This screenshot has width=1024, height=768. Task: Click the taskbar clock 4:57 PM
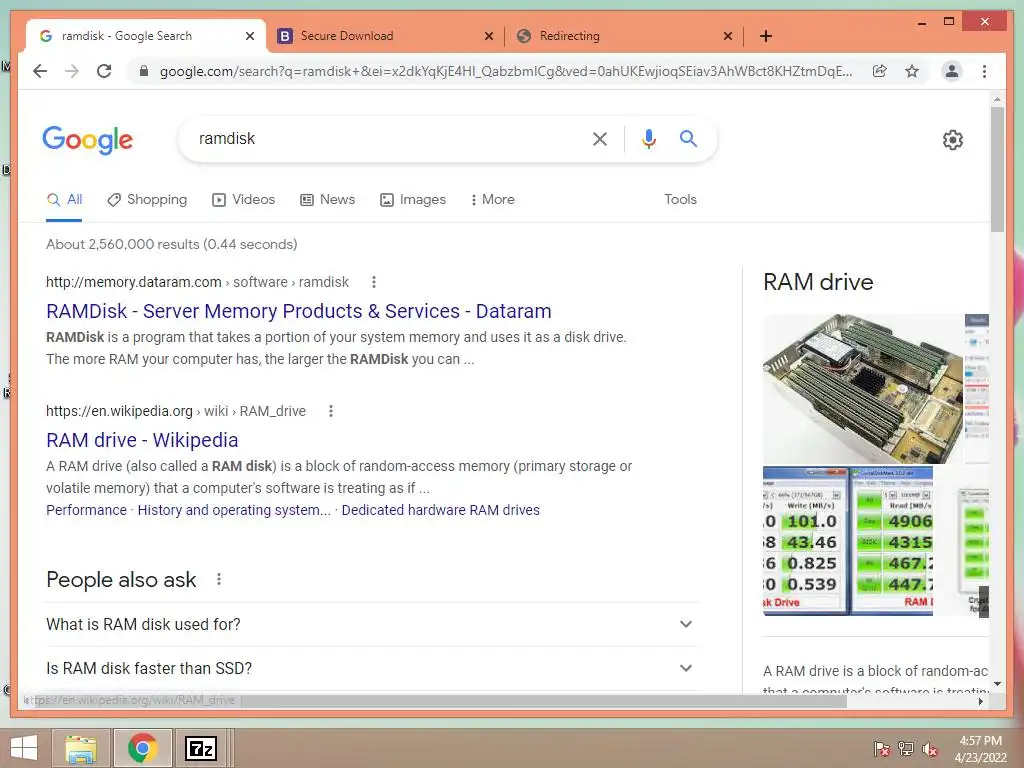point(980,741)
